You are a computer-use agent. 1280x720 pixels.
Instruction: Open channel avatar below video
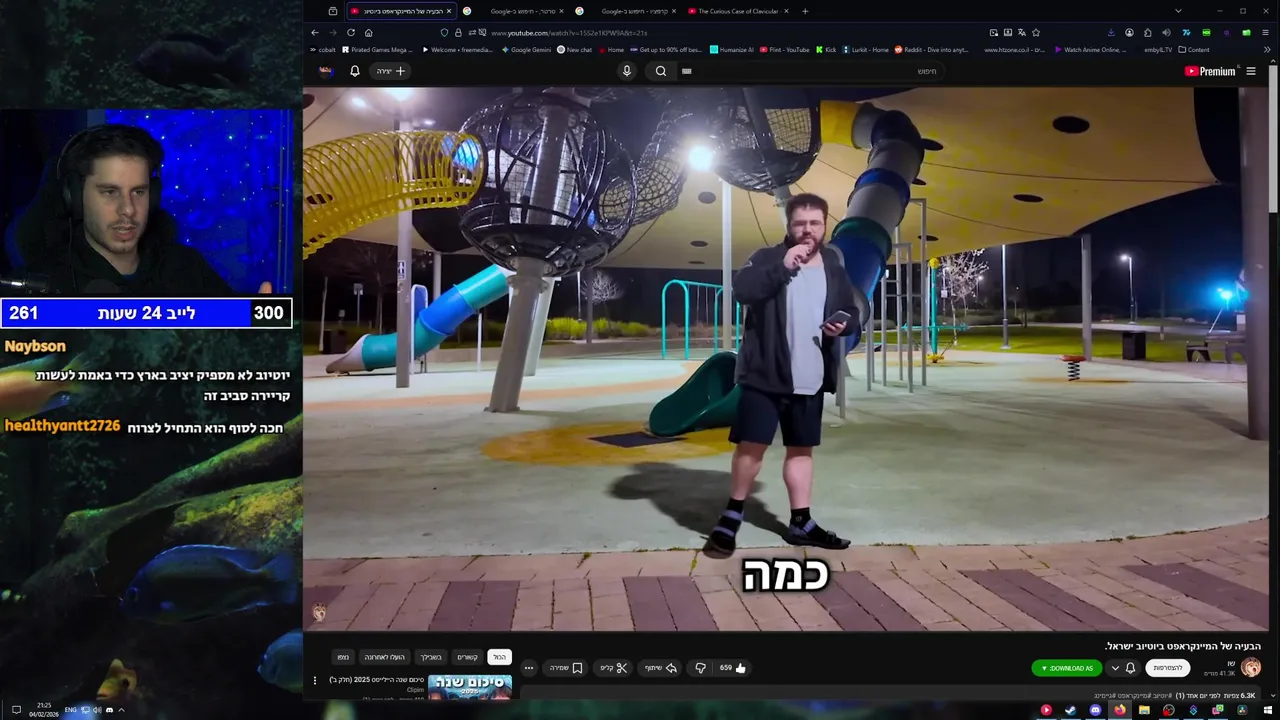(1251, 667)
